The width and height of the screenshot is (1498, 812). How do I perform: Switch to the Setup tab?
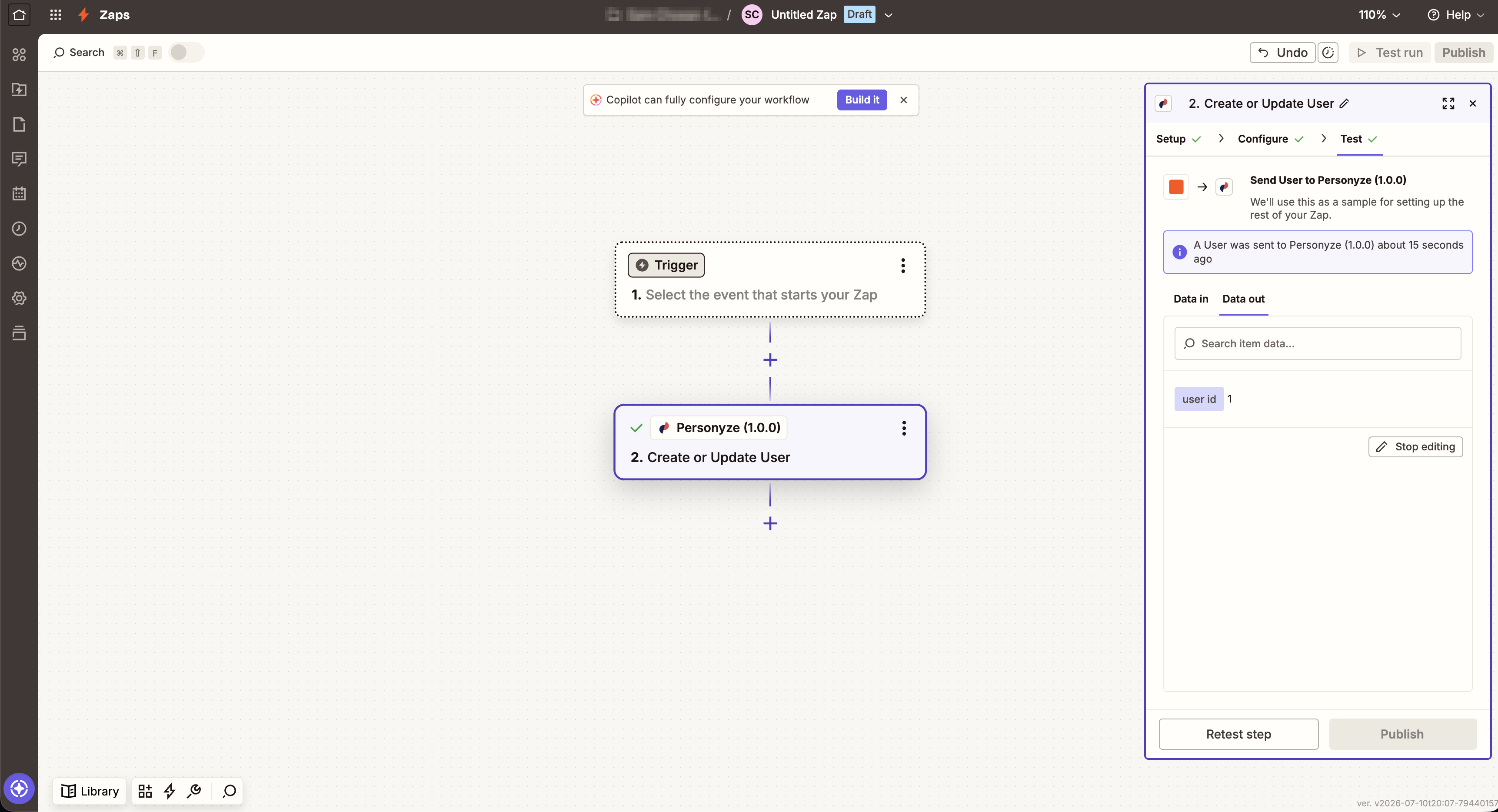pyautogui.click(x=1178, y=139)
